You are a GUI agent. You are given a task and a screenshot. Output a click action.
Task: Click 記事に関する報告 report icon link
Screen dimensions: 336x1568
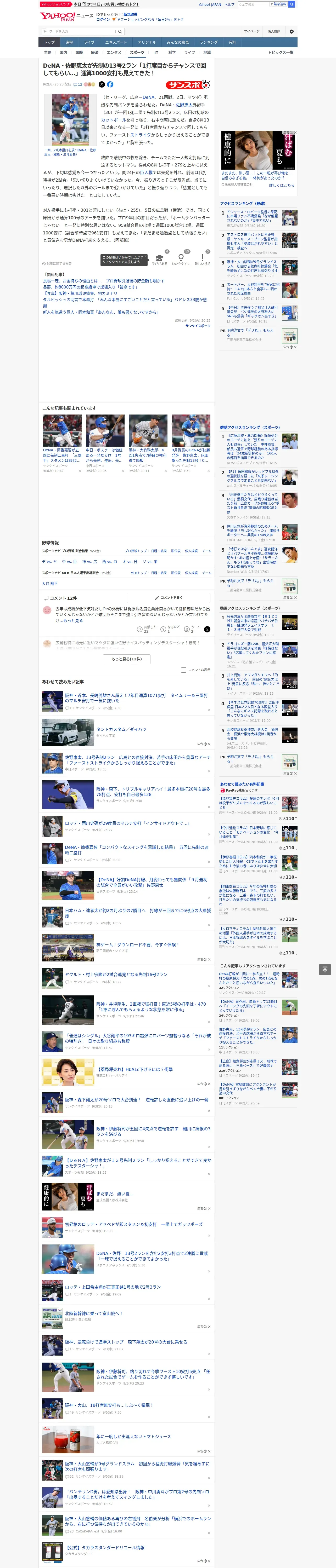[57, 264]
